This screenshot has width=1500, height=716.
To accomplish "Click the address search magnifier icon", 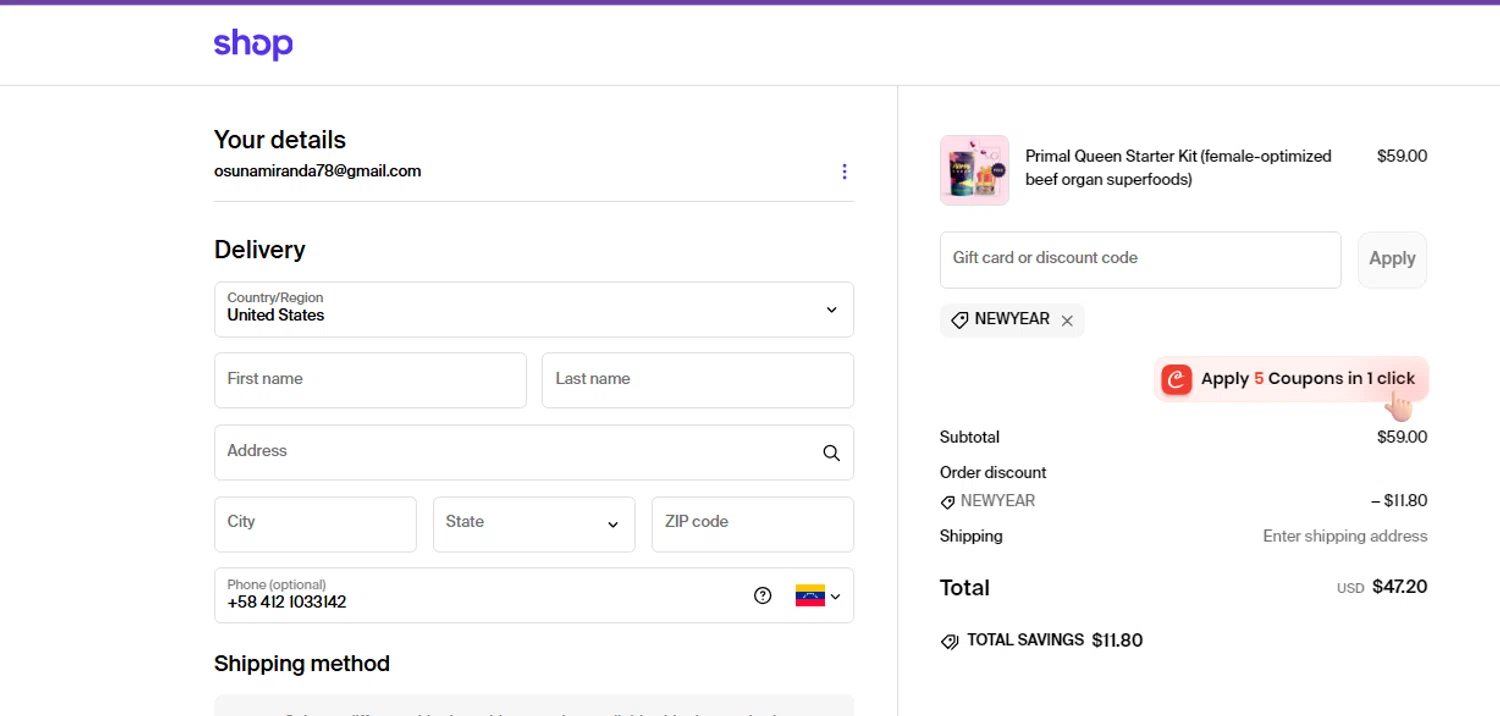I will point(831,453).
